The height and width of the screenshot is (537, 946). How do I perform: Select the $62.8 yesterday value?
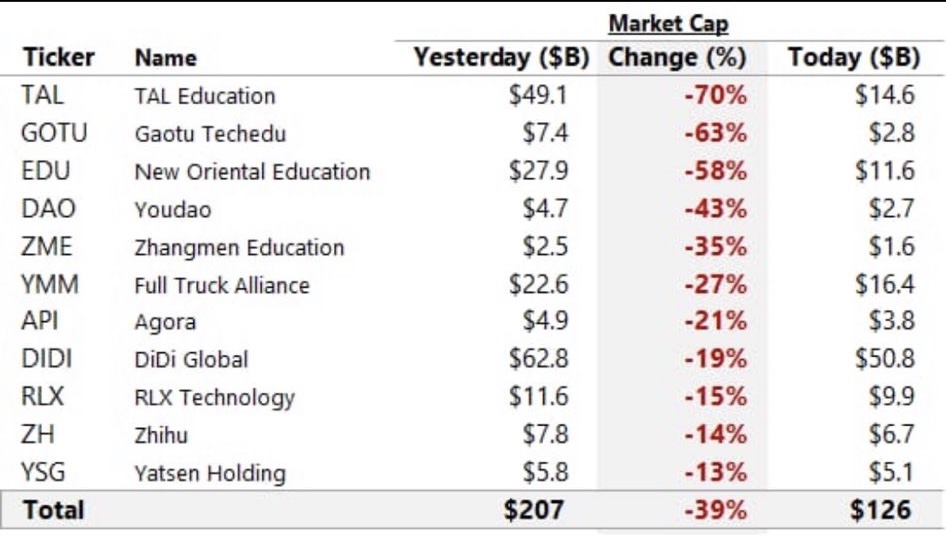click(x=538, y=359)
